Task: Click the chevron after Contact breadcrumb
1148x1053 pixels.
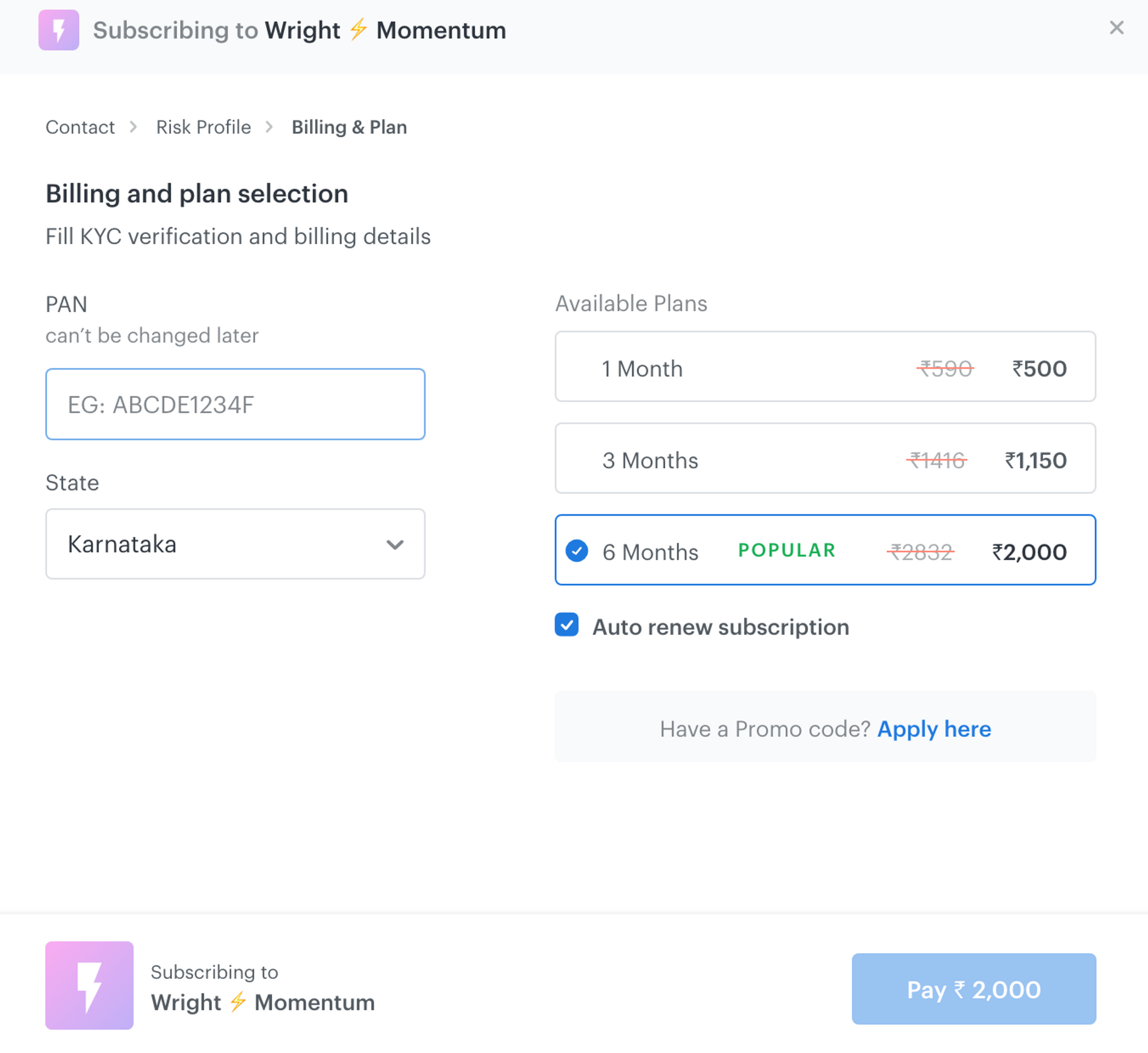Action: [x=133, y=127]
